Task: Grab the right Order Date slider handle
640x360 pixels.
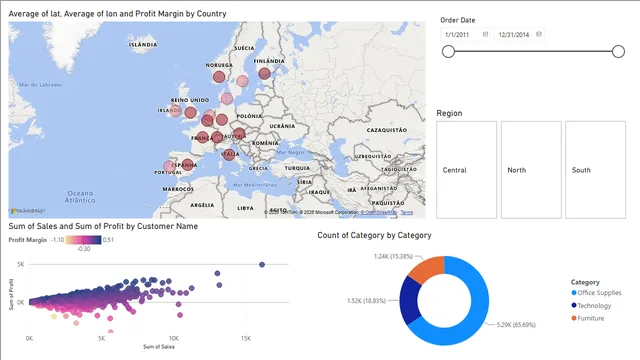Action: click(x=618, y=51)
